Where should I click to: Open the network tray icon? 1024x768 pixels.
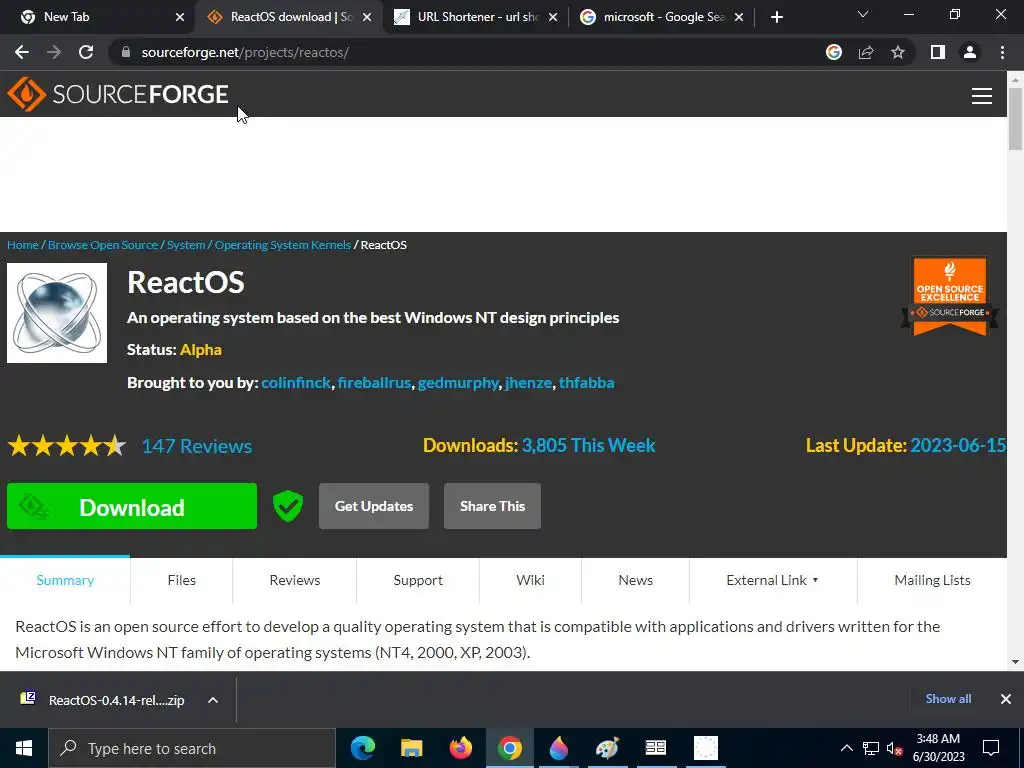[871, 748]
